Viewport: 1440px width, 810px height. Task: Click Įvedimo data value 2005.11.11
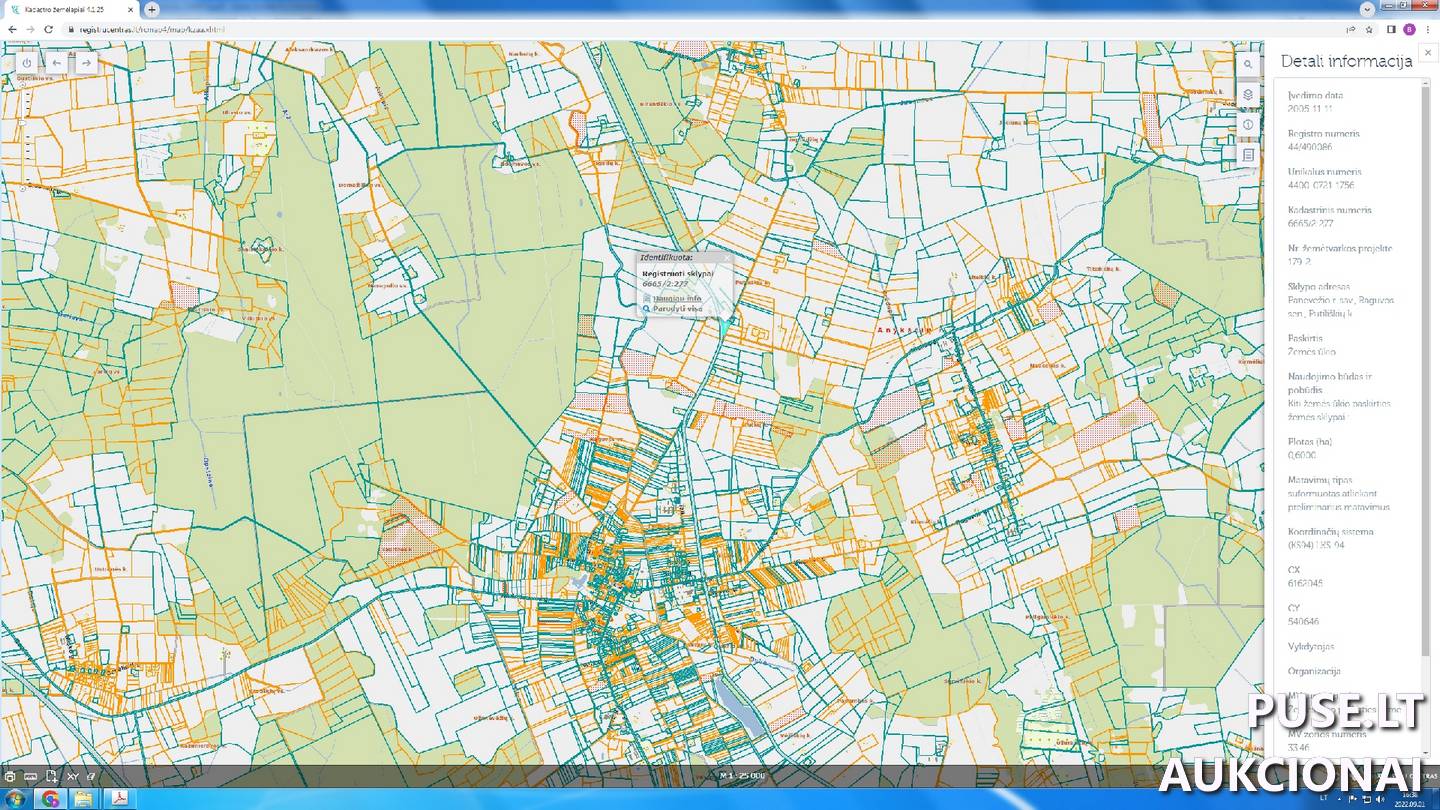[1310, 108]
